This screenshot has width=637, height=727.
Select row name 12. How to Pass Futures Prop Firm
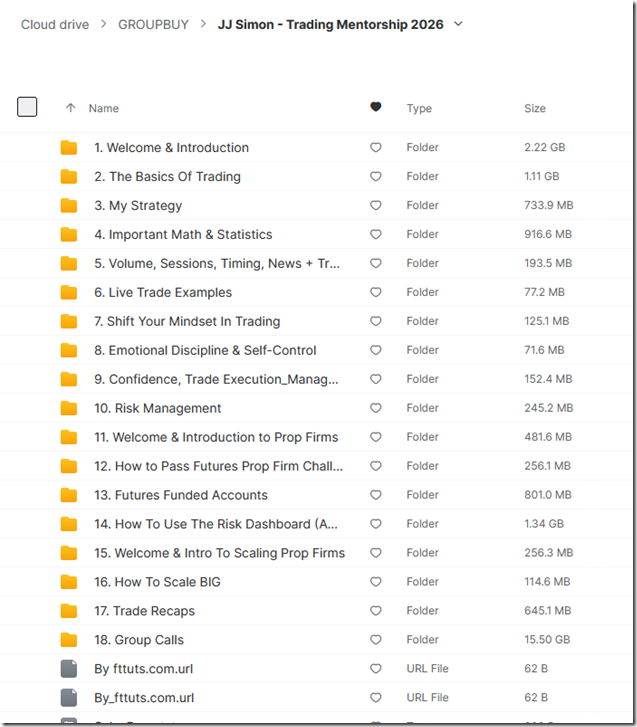coord(219,466)
